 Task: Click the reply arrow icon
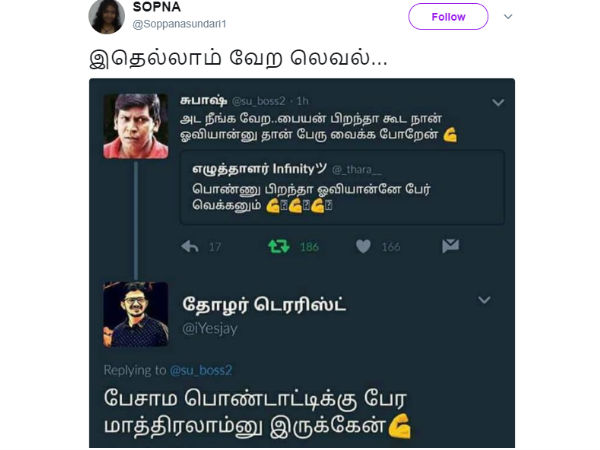(x=190, y=246)
